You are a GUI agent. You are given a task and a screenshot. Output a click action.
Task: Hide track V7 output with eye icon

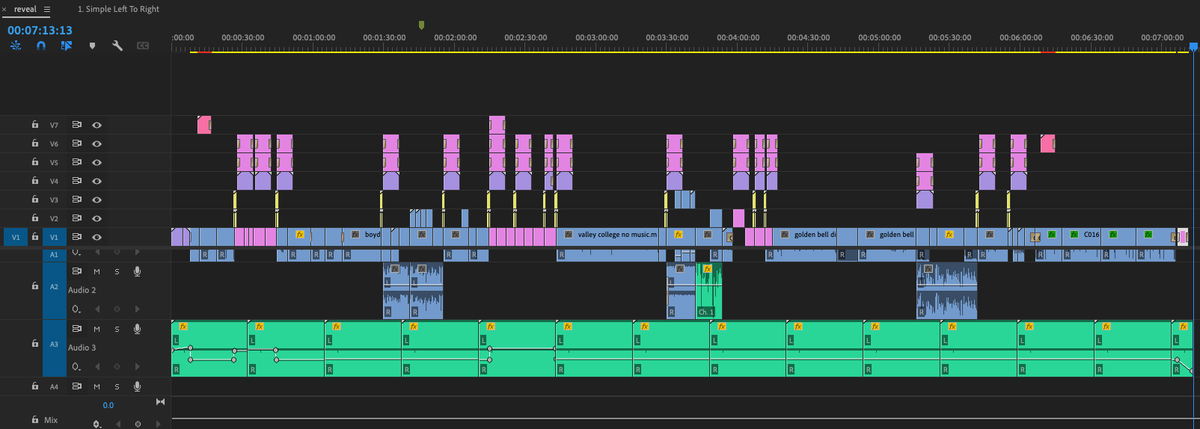click(97, 126)
